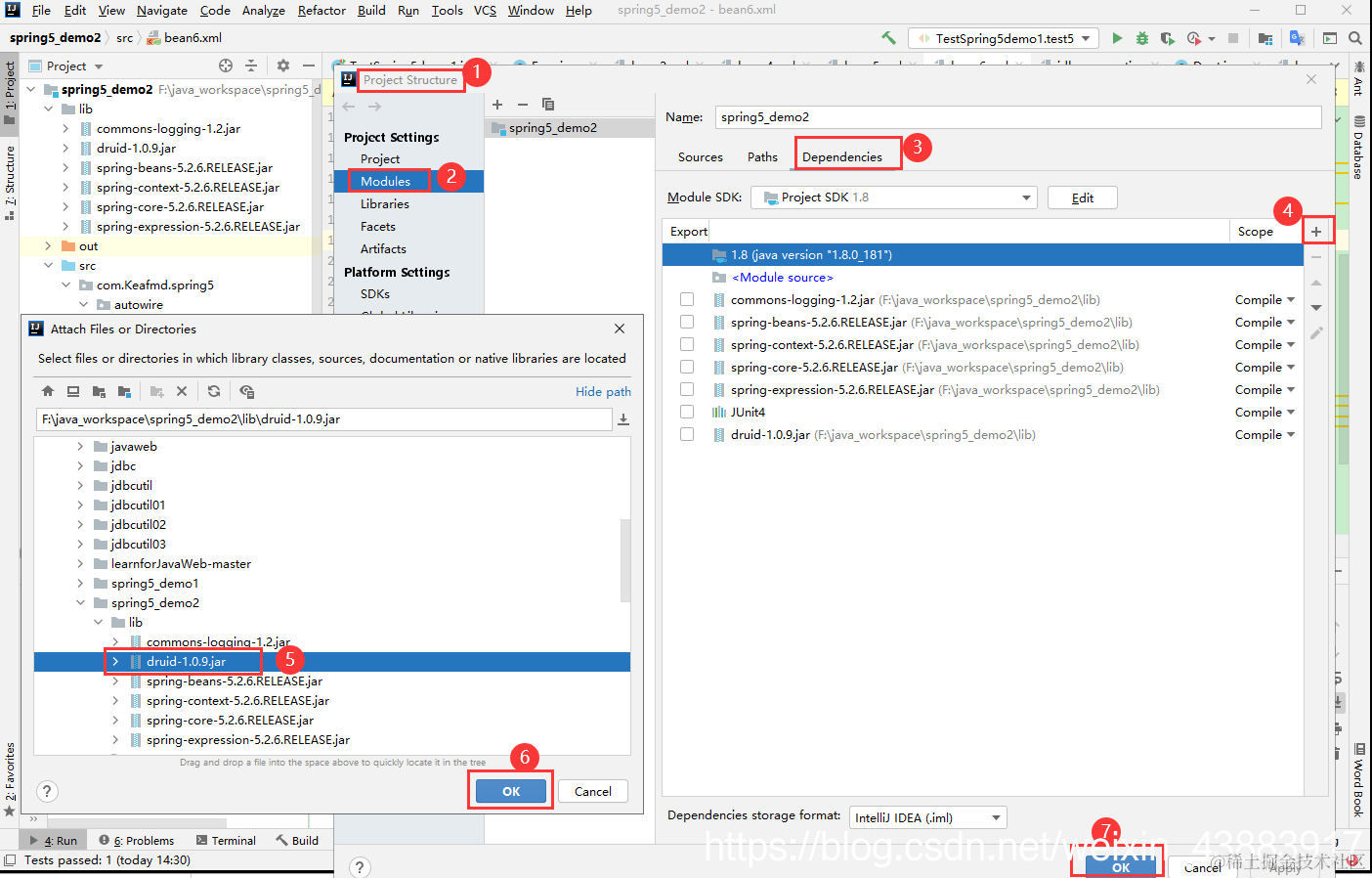This screenshot has width=1372, height=878.
Task: Toggle export for commons-logging-1.2.jar
Action: [x=687, y=299]
